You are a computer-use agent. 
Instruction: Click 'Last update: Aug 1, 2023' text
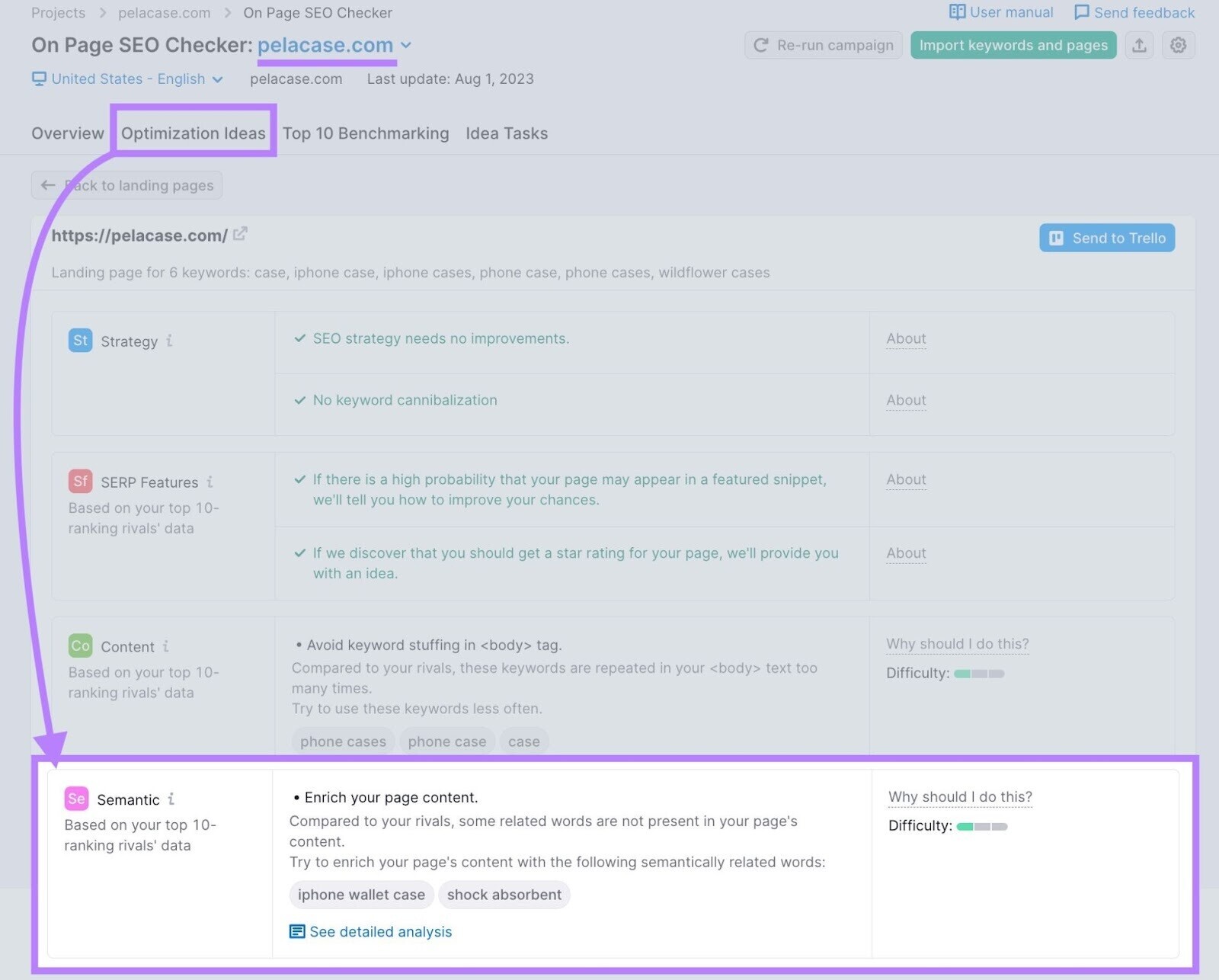(x=450, y=78)
